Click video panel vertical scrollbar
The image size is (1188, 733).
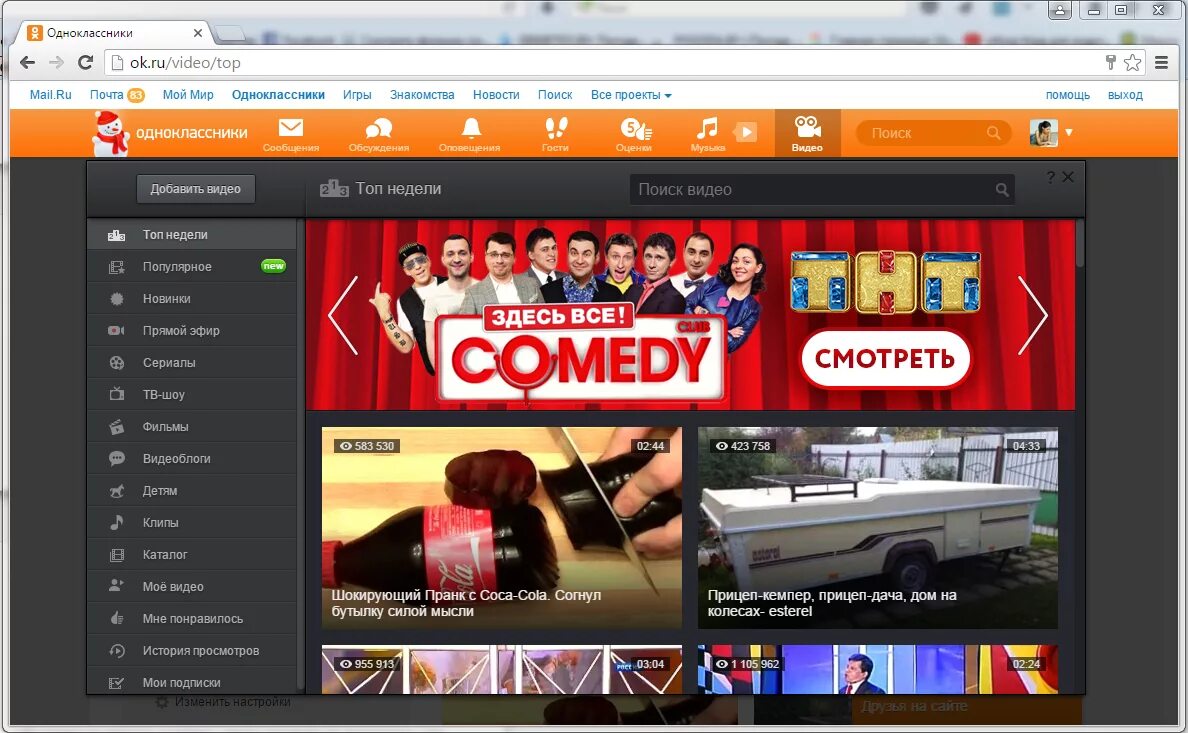pyautogui.click(x=1080, y=243)
